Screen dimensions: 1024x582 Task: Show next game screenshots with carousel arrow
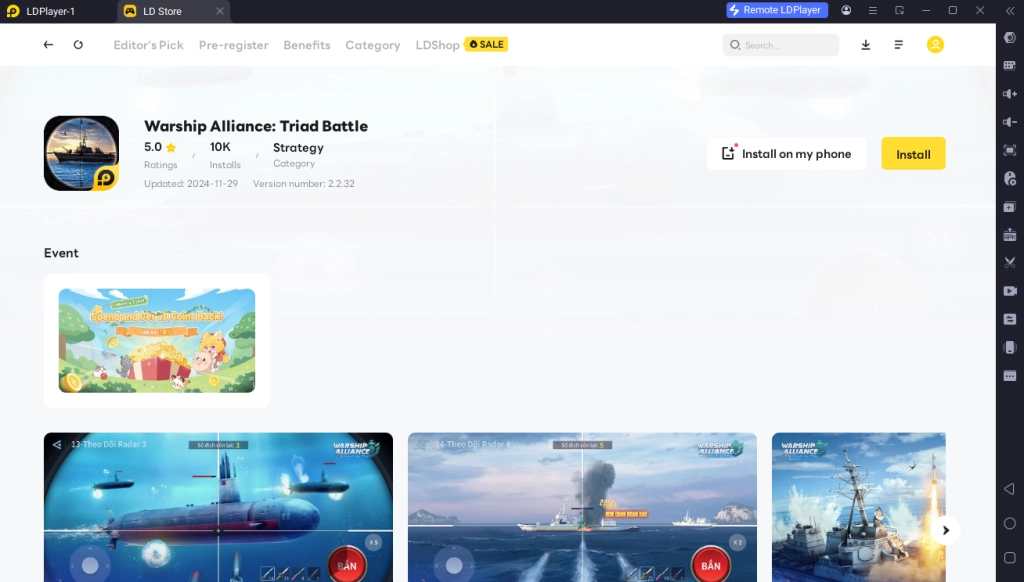tap(946, 530)
